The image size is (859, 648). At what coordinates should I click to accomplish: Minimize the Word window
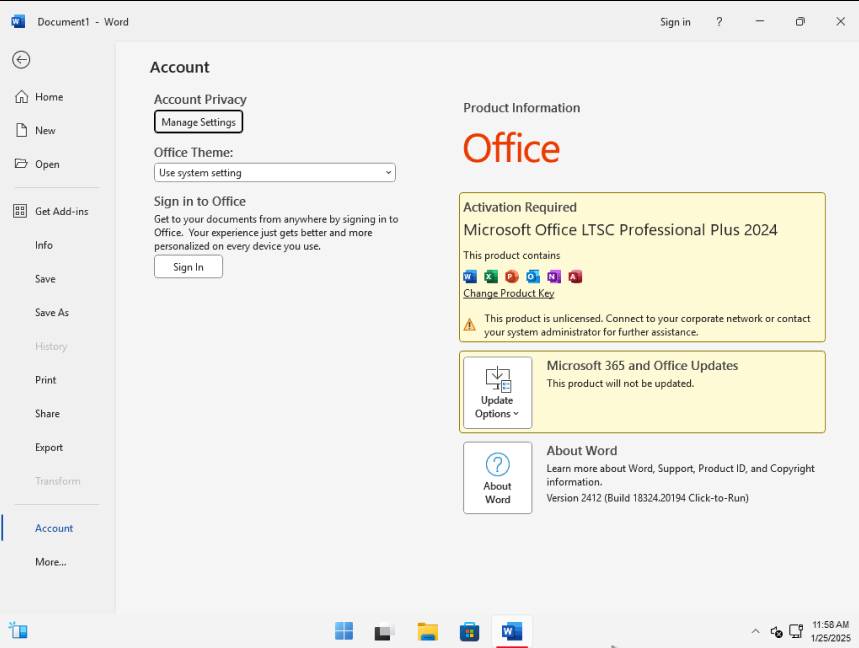pos(760,21)
